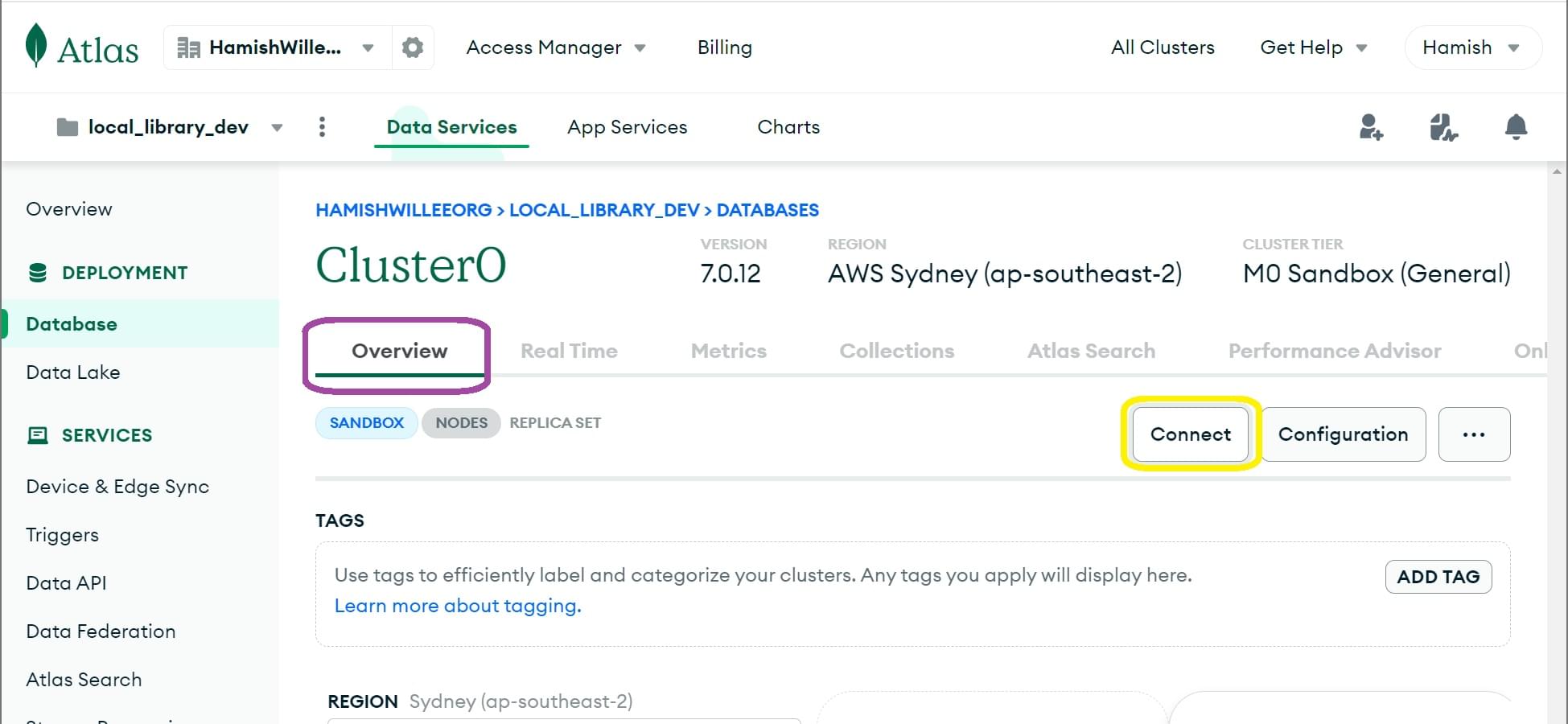Screen dimensions: 1568x724
Task: Open cluster options via ellipsis button
Action: tap(1474, 434)
